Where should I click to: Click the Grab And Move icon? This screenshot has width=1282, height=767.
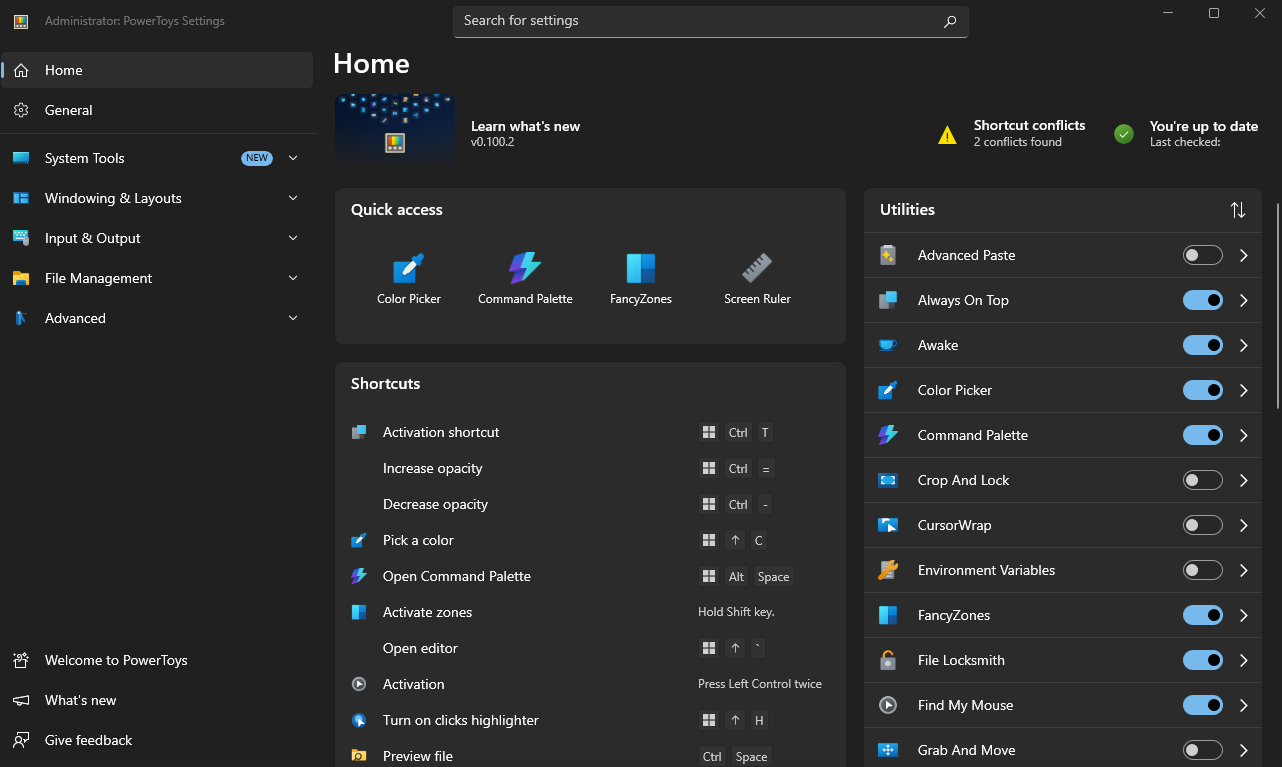click(888, 750)
